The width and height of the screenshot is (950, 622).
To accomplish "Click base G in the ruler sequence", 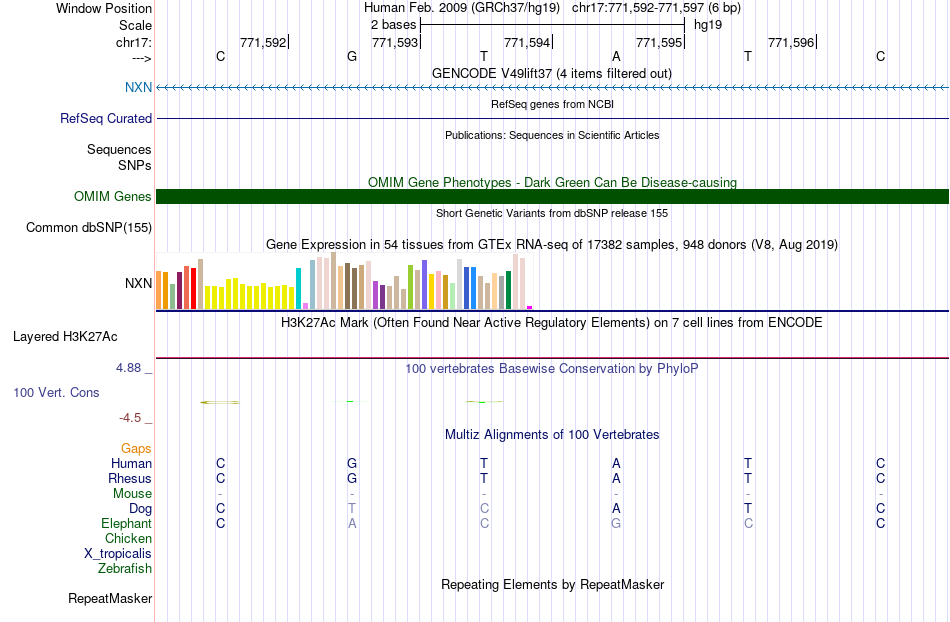I will (352, 56).
